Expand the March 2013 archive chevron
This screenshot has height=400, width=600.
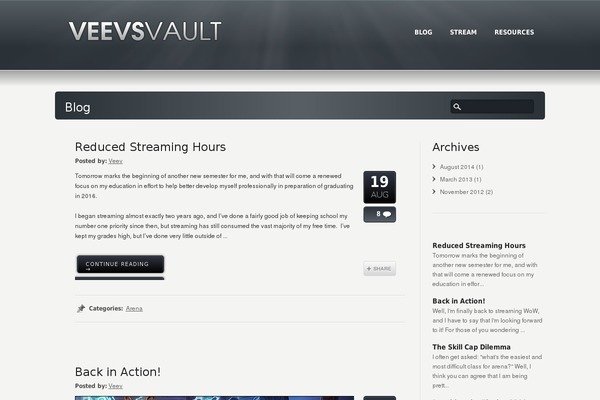click(434, 179)
